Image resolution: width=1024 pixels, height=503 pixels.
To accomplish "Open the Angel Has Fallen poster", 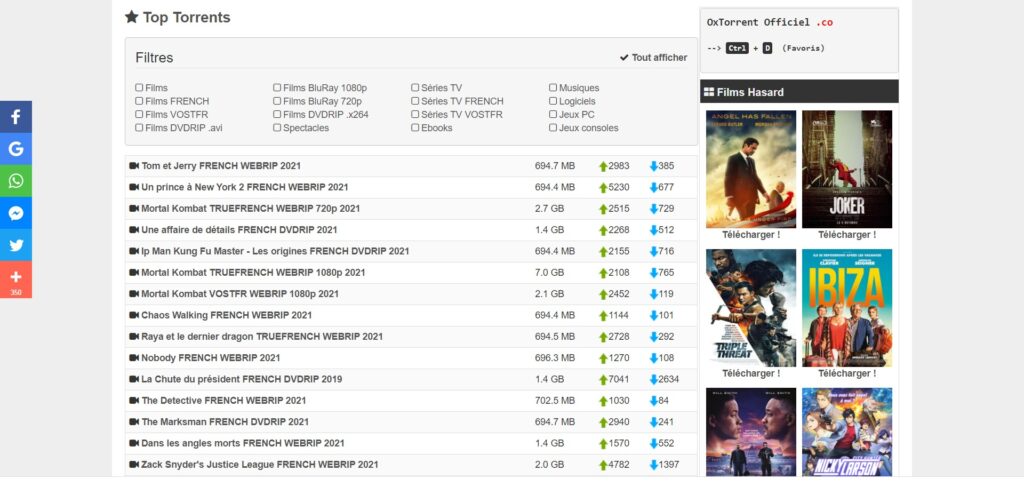I will [751, 169].
